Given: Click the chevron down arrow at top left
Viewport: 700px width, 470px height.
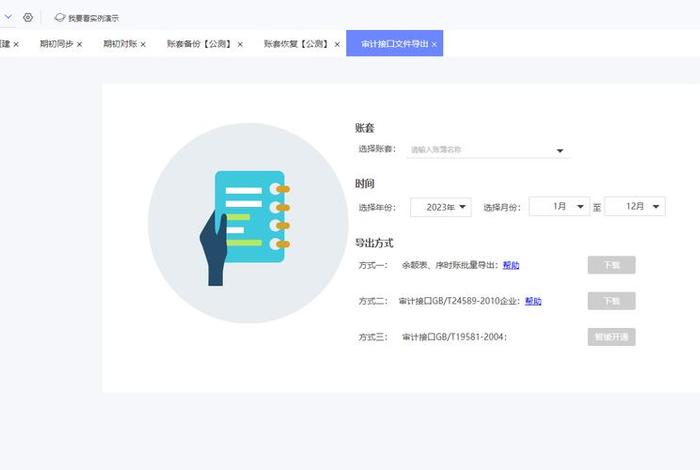Looking at the screenshot, I should click(8, 17).
